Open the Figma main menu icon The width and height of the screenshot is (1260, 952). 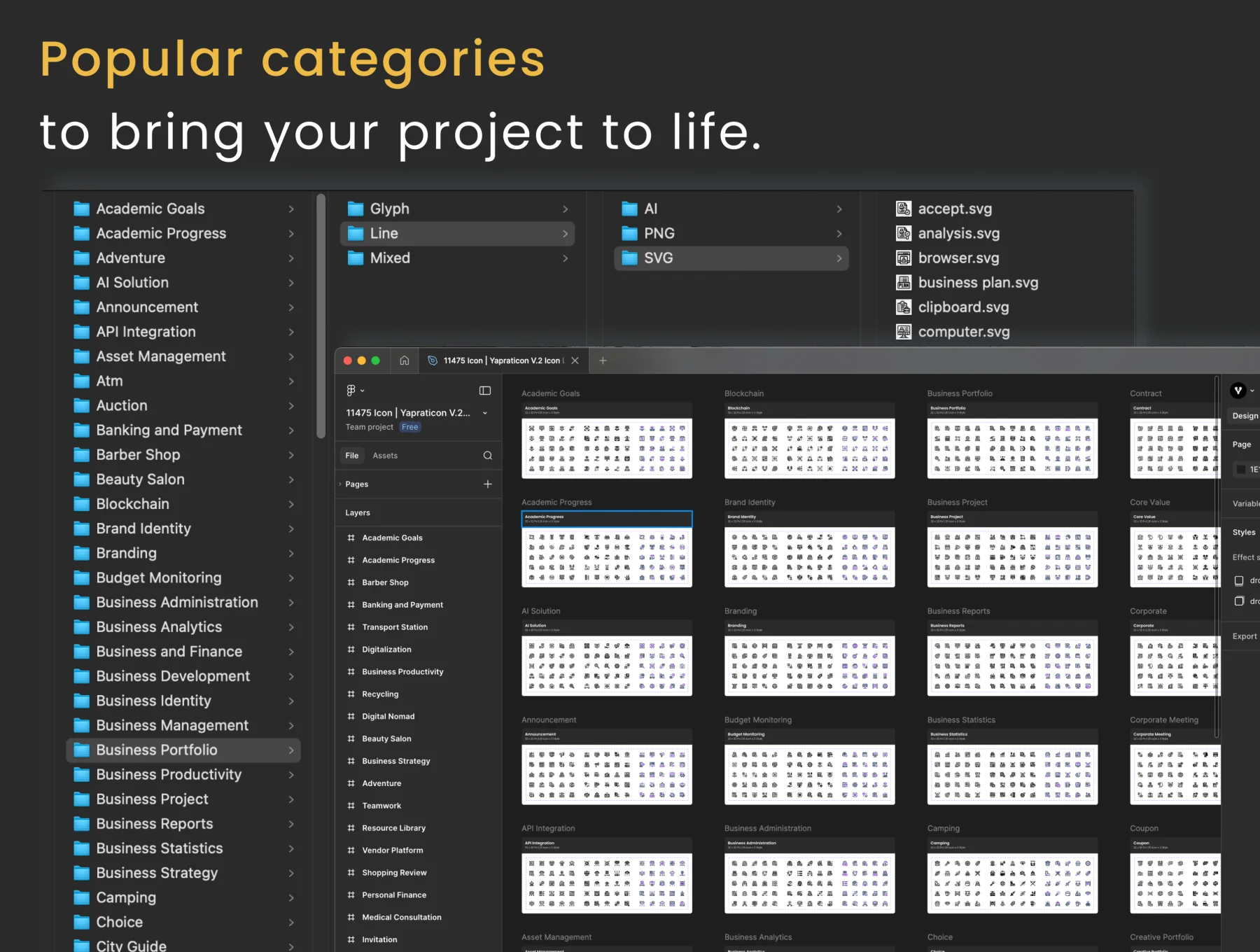pyautogui.click(x=351, y=390)
